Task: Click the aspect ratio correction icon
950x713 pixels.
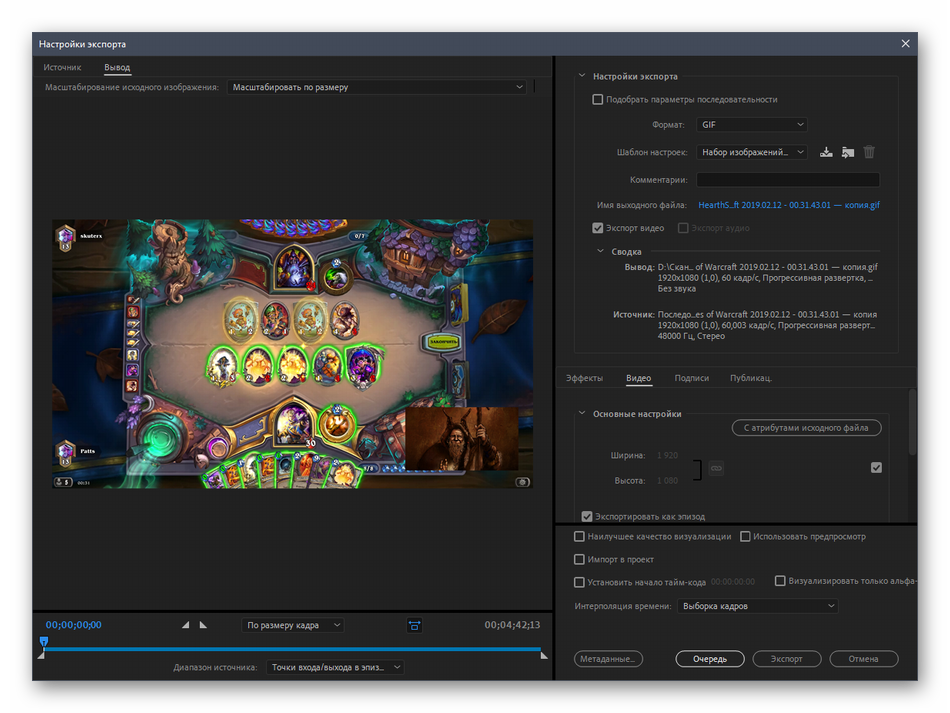Action: coord(414,625)
